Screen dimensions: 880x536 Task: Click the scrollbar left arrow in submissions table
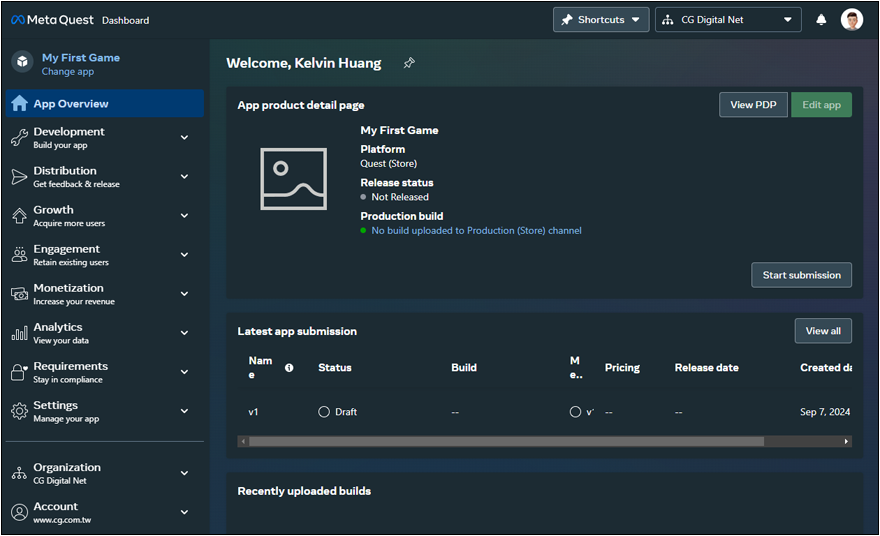pyautogui.click(x=243, y=442)
